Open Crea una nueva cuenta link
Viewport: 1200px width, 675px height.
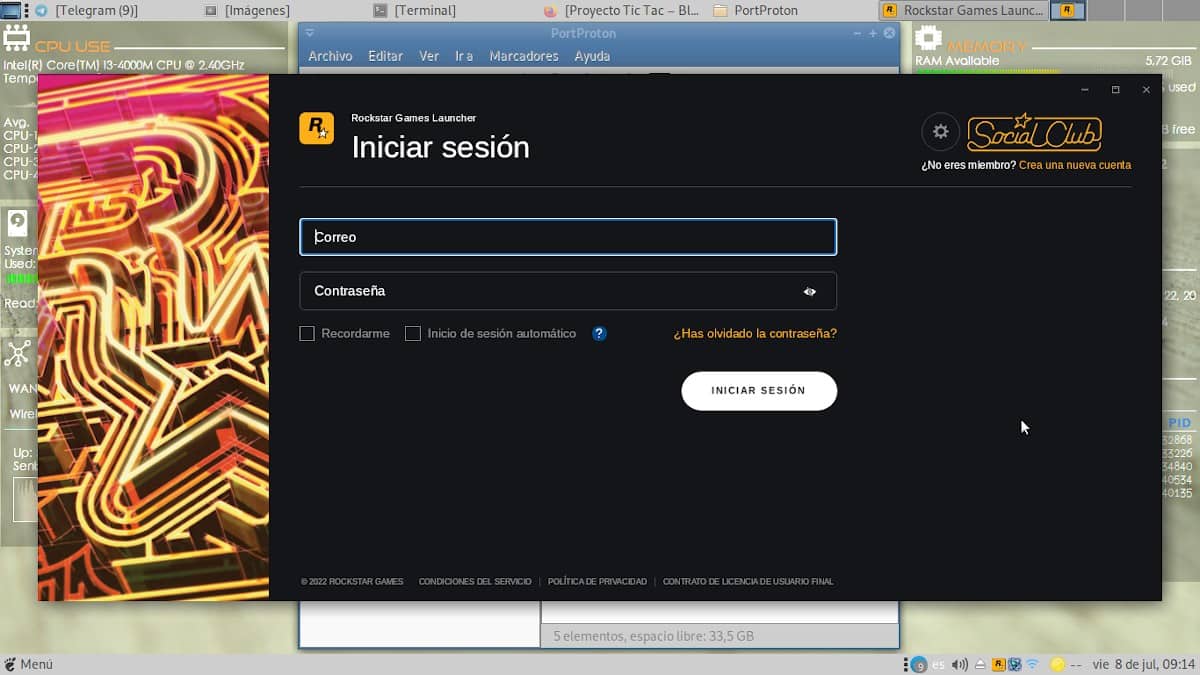[1075, 165]
